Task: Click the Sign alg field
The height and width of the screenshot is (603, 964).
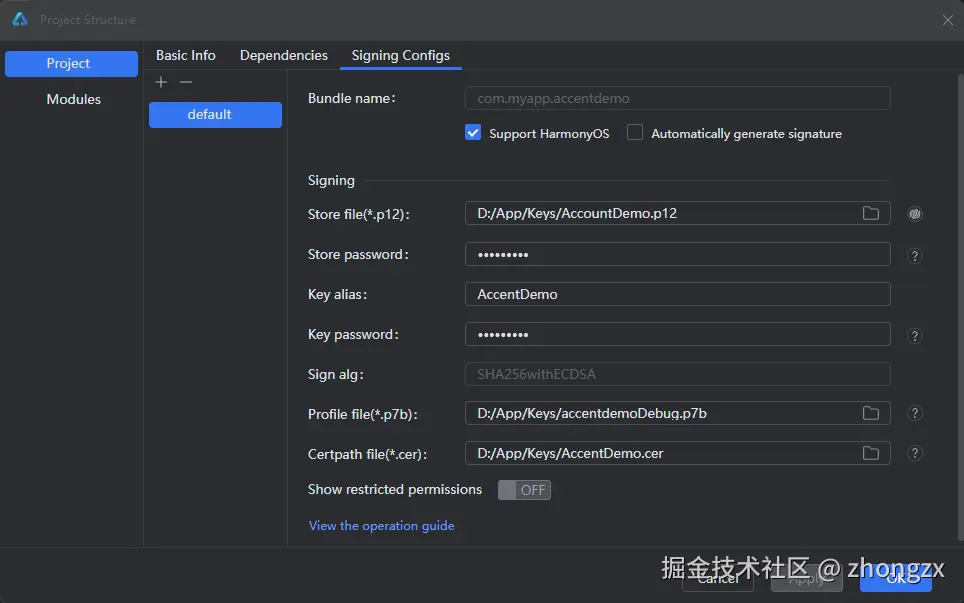Action: point(678,374)
